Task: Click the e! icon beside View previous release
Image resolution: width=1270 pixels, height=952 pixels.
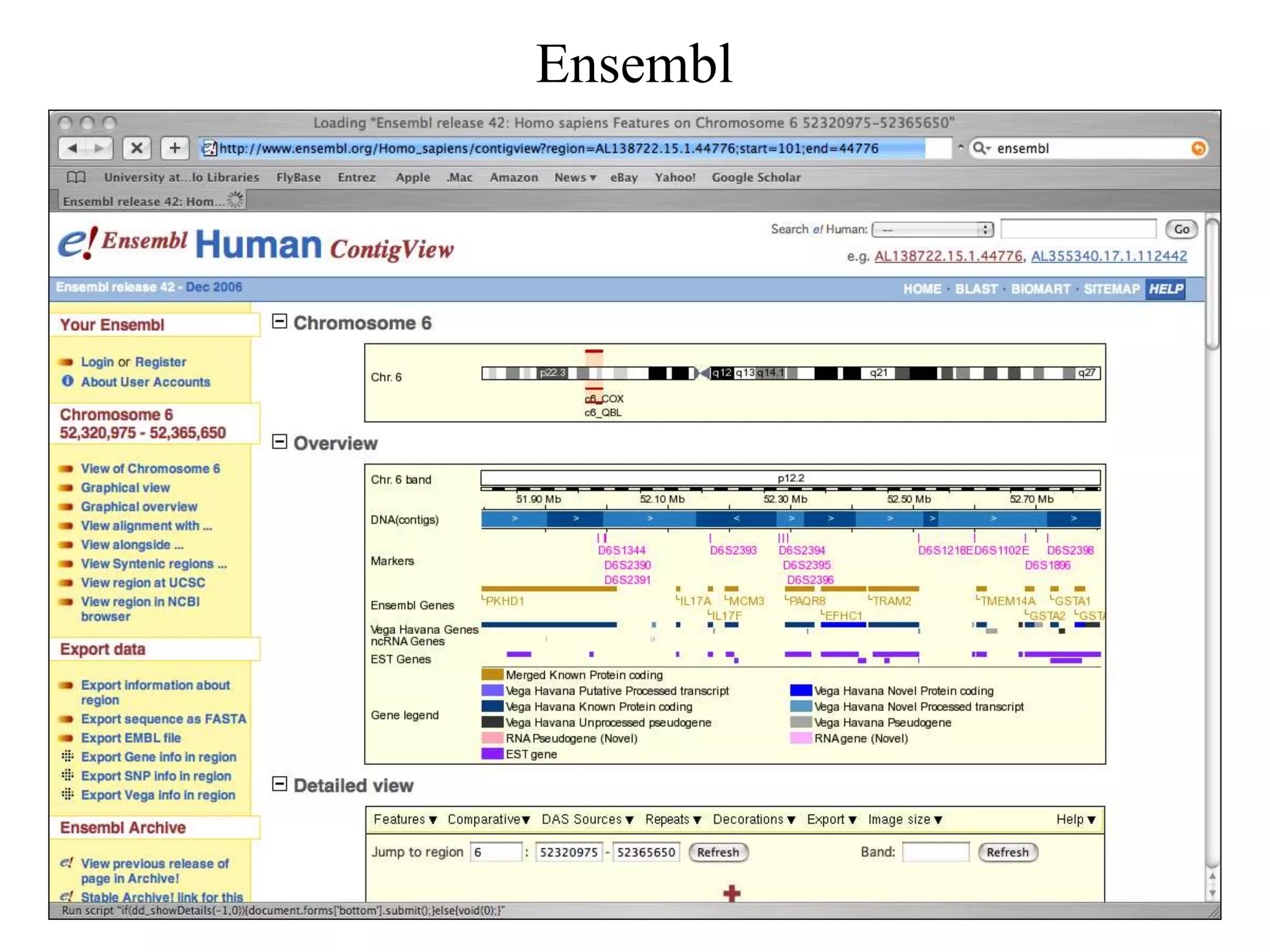Action: pos(66,863)
